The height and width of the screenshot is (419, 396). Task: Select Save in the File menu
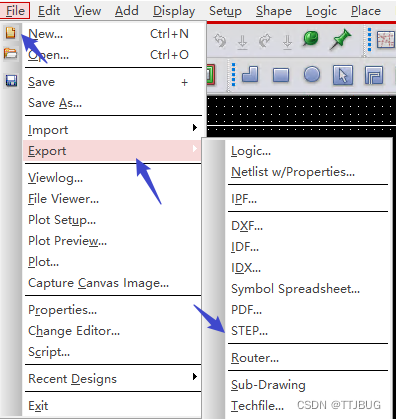pyautogui.click(x=113, y=82)
